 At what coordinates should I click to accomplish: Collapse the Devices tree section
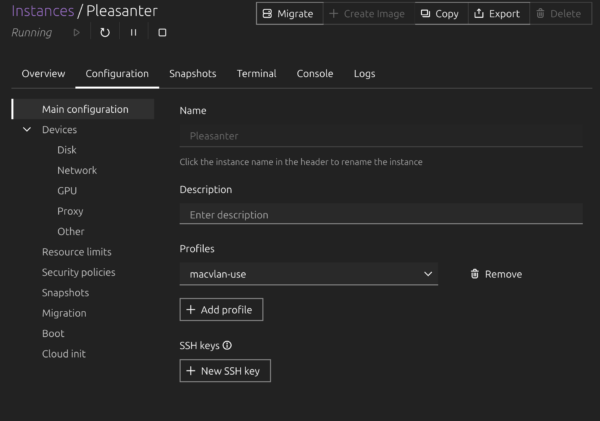tap(27, 129)
